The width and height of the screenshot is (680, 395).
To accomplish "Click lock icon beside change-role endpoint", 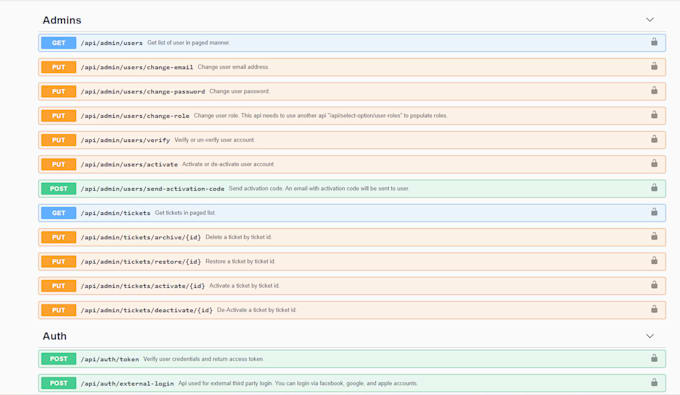I will click(654, 115).
